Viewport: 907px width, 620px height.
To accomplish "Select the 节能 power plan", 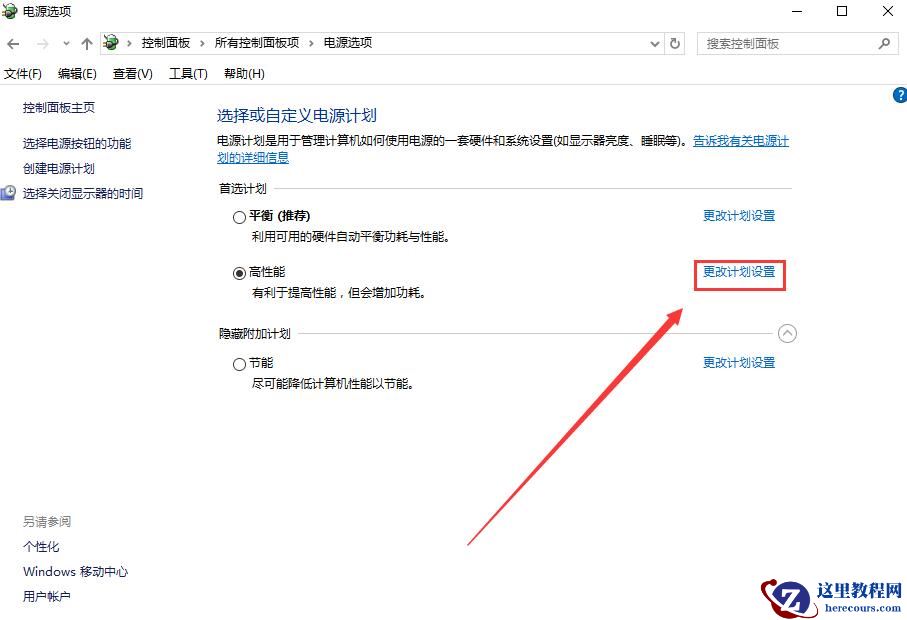I will pos(239,362).
